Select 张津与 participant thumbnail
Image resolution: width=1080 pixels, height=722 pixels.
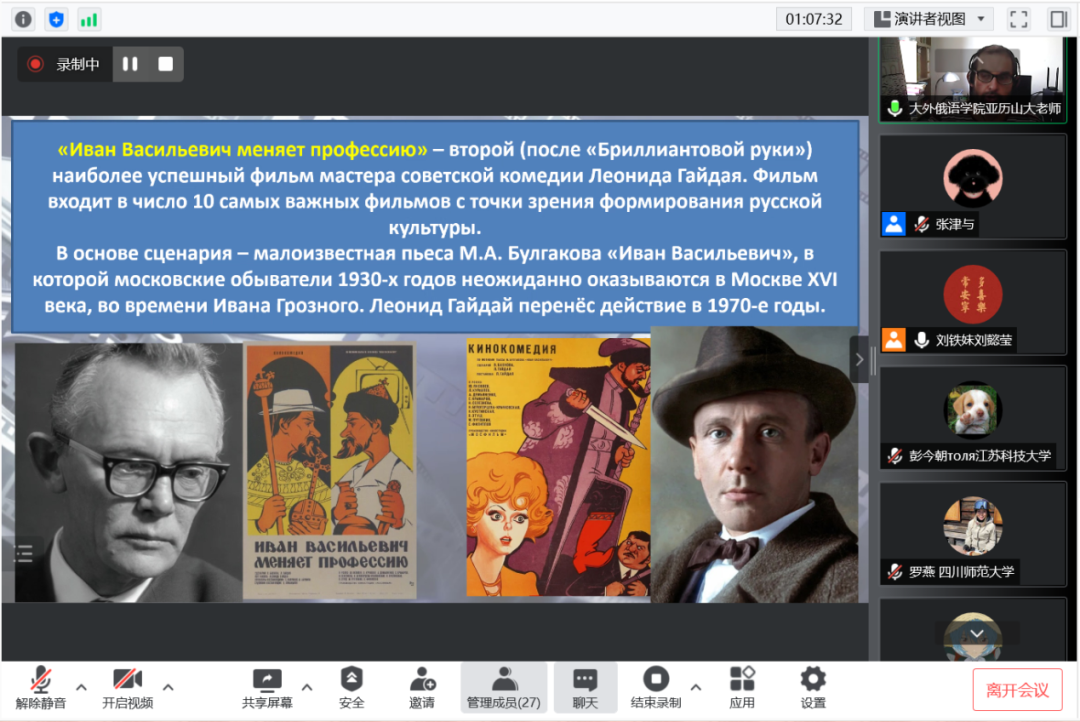click(972, 185)
